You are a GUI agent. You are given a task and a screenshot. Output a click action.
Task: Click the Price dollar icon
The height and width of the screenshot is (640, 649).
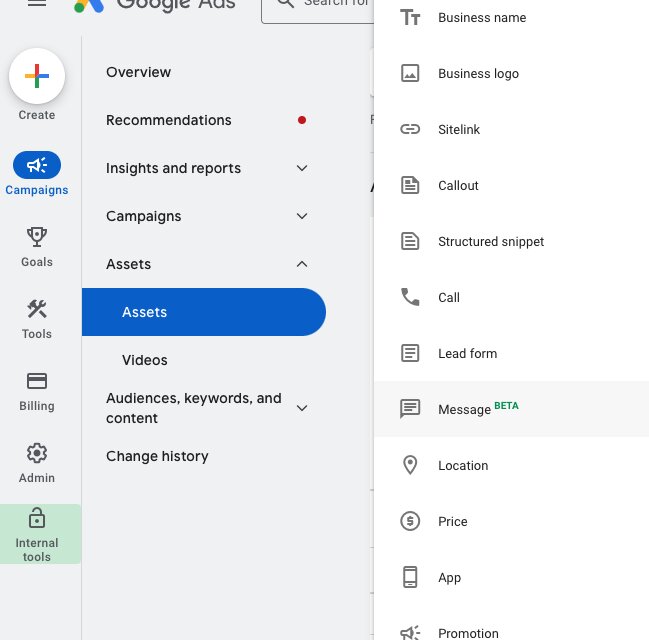[410, 521]
